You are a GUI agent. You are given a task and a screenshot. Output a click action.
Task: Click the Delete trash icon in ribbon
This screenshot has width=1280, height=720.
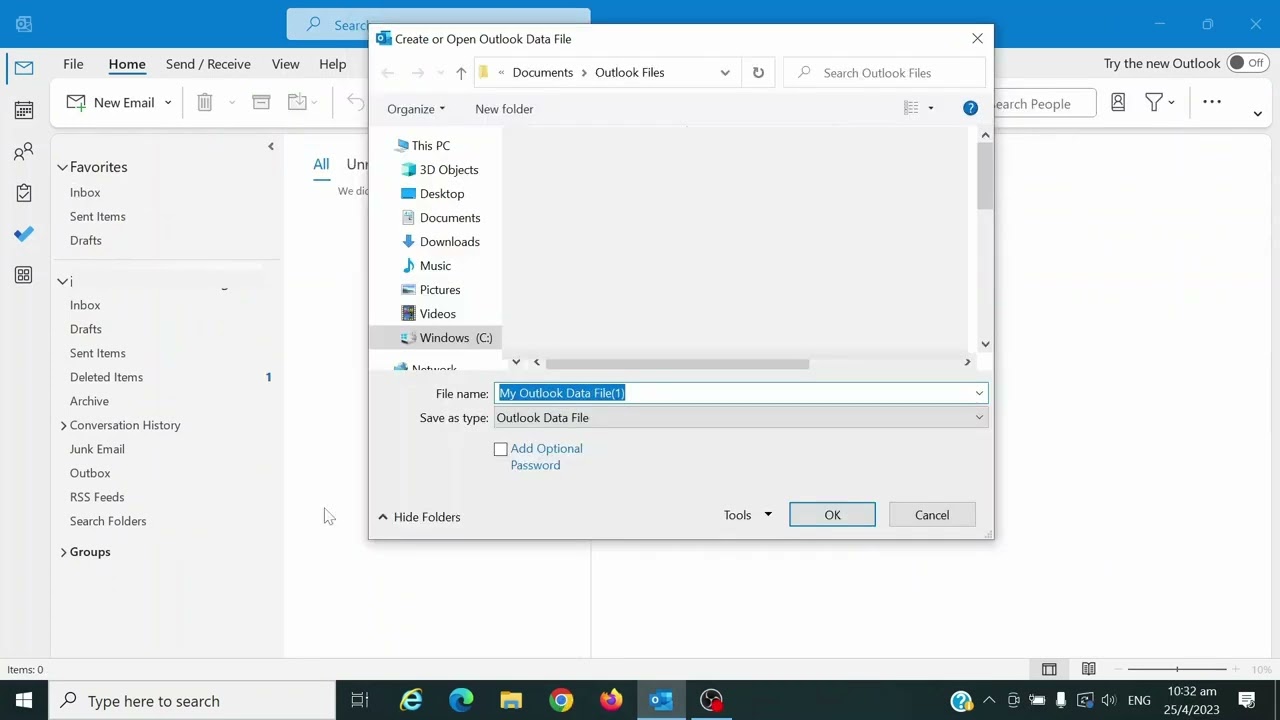205,102
